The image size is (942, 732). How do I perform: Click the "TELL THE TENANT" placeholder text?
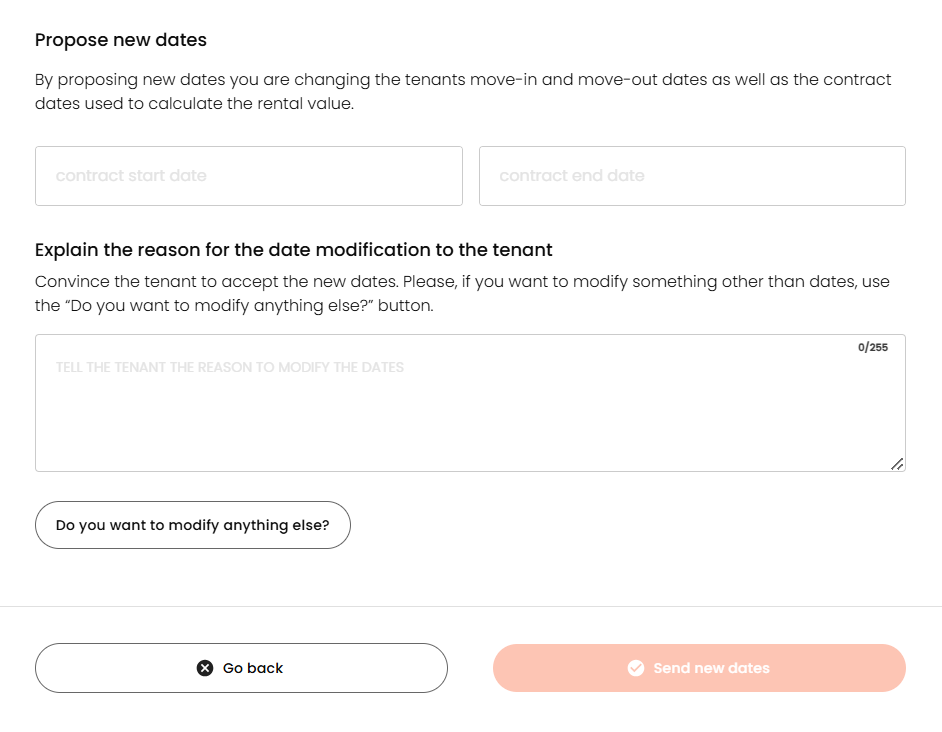click(230, 368)
